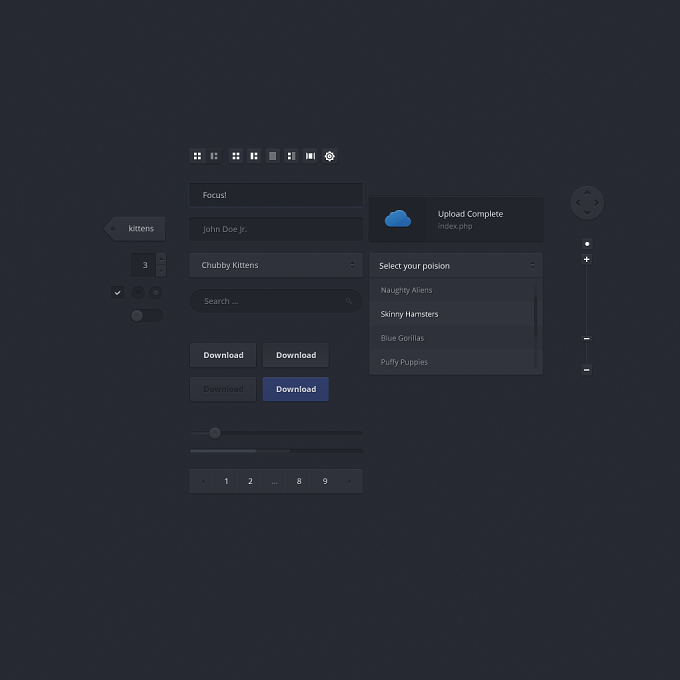The height and width of the screenshot is (680, 680).
Task: Go to page 8 in pagination
Action: [x=299, y=481]
